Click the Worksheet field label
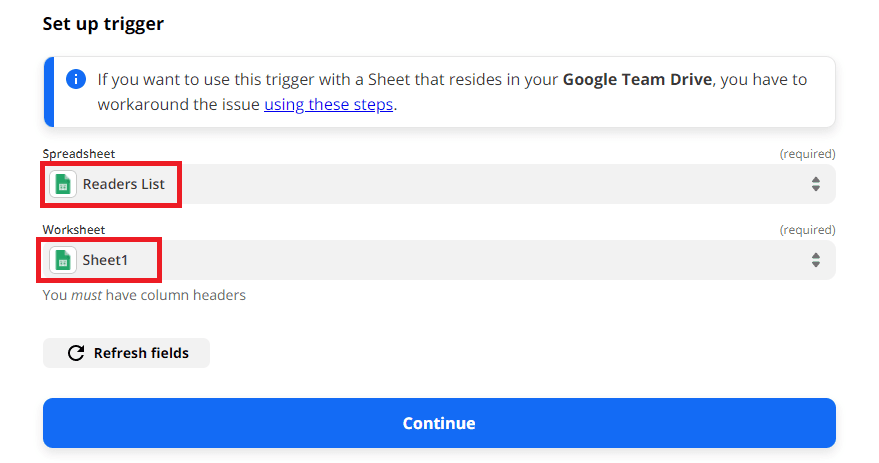 click(73, 229)
